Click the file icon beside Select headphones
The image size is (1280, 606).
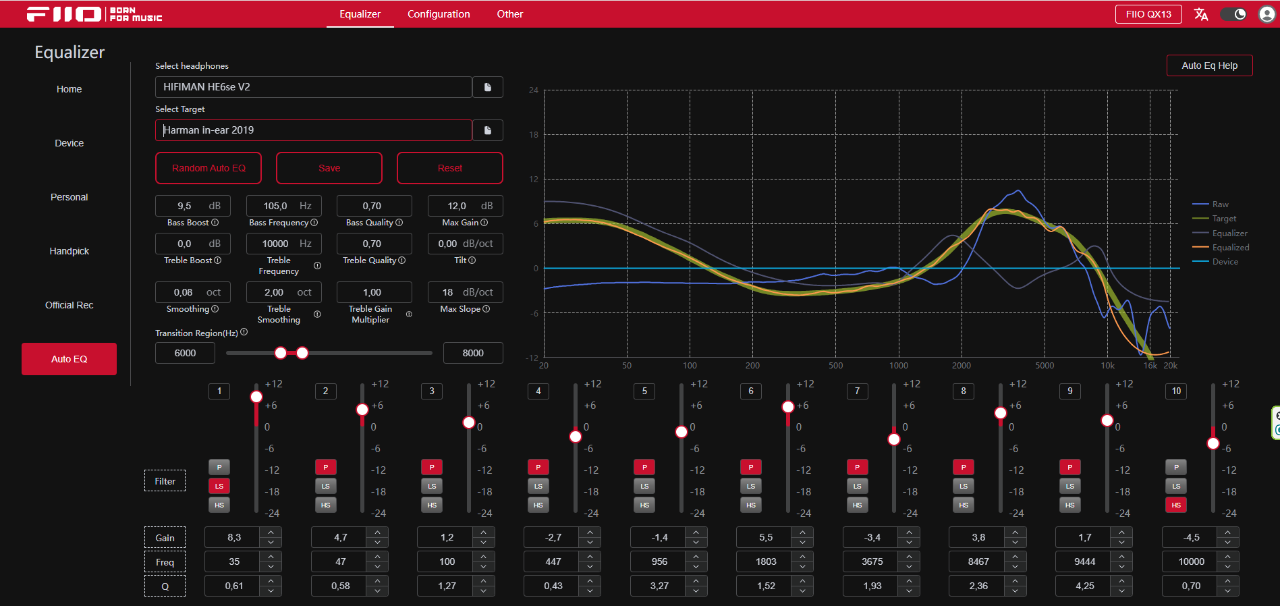click(x=488, y=88)
